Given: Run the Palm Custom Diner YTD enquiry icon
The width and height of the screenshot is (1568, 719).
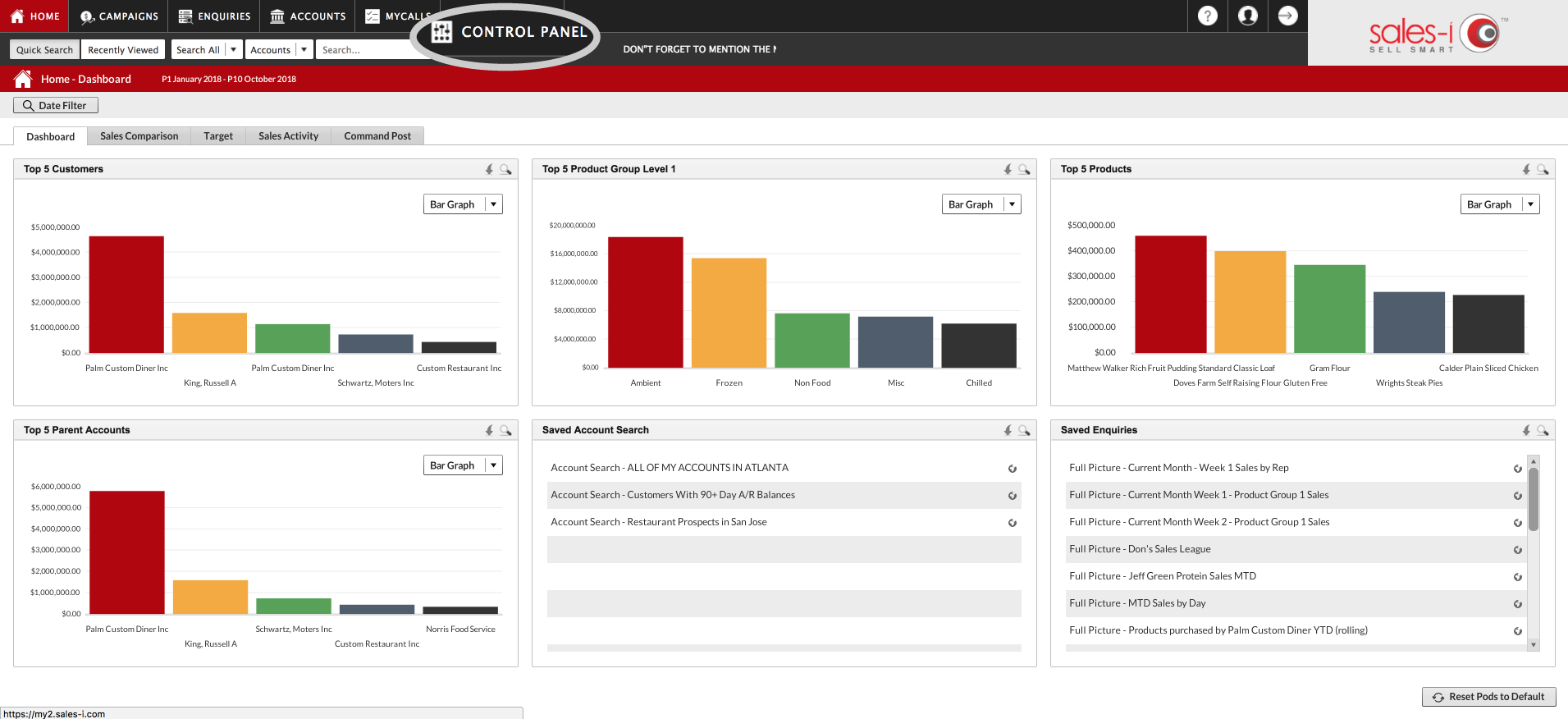Looking at the screenshot, I should [1518, 631].
